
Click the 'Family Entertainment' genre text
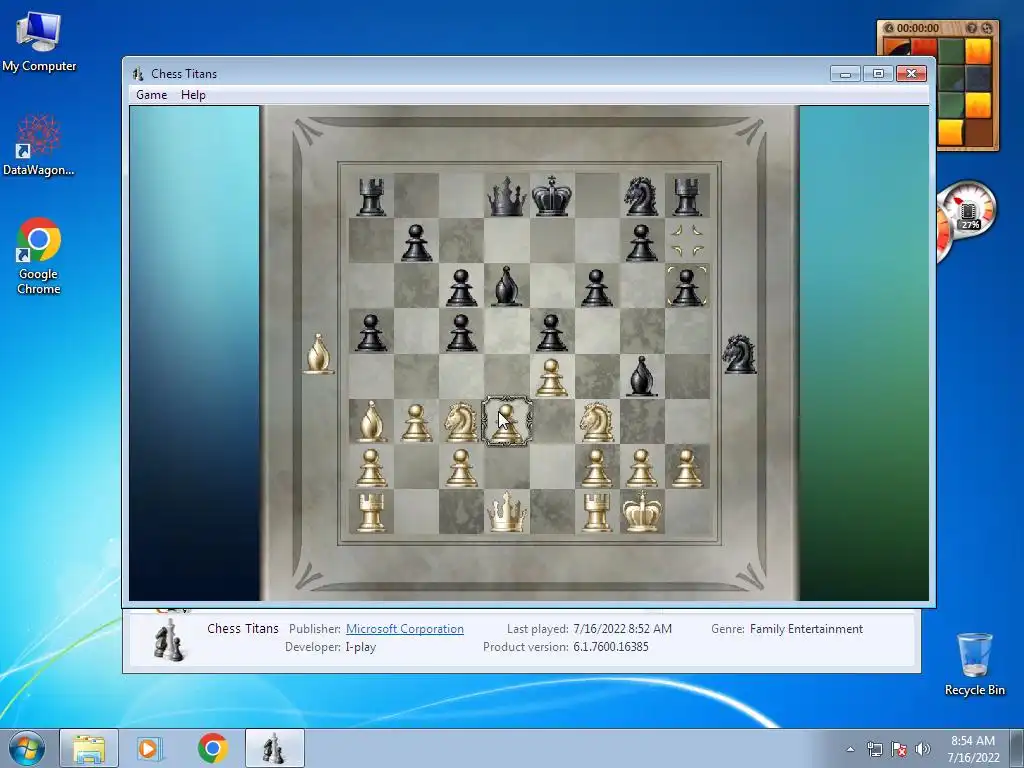806,628
